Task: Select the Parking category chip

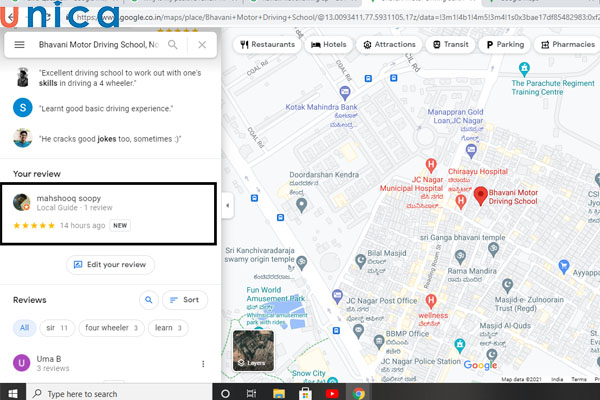Action: tap(505, 44)
